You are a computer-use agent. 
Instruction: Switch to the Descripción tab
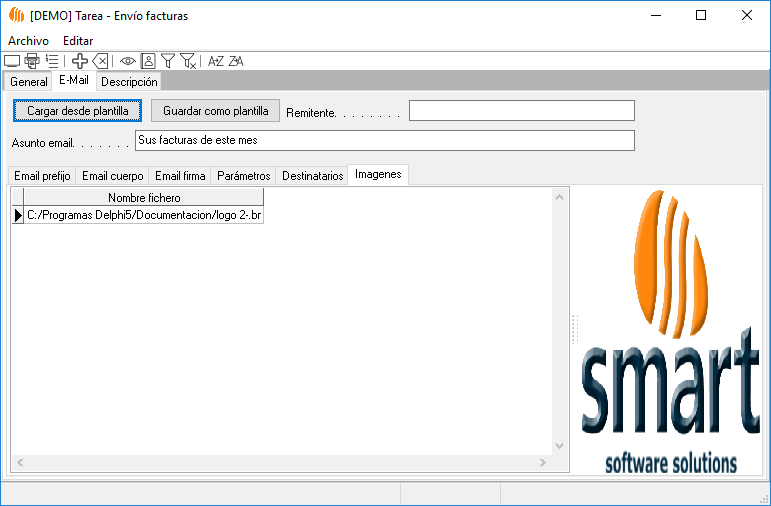coord(129,82)
